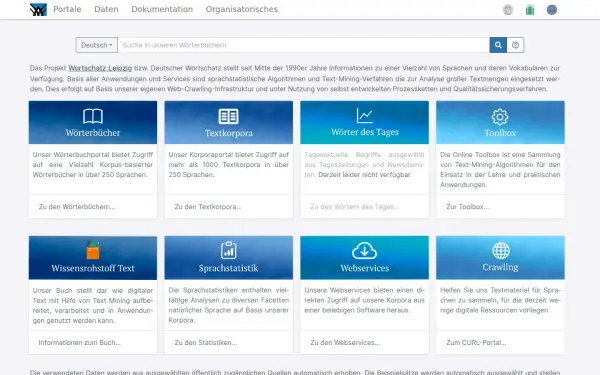Click the Wörter des Tages card title

coord(365,132)
